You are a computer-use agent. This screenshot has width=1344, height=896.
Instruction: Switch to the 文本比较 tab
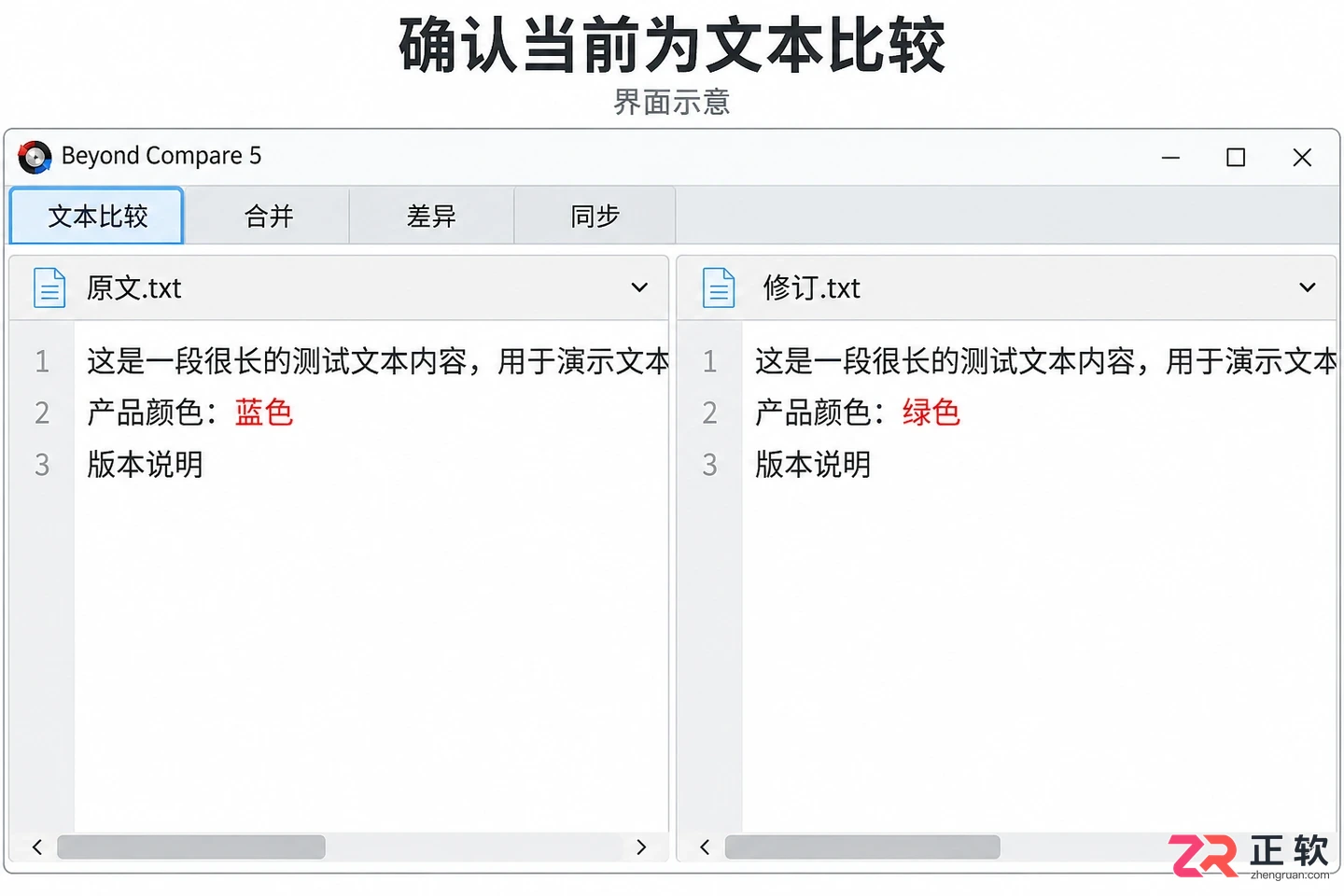[x=97, y=217]
